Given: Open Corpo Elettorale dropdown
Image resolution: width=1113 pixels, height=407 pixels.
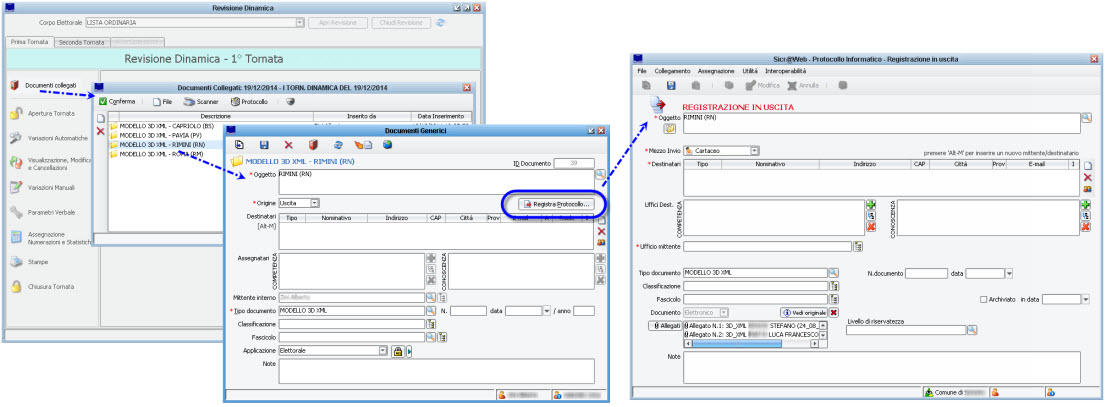Looking at the screenshot, I should pos(302,23).
